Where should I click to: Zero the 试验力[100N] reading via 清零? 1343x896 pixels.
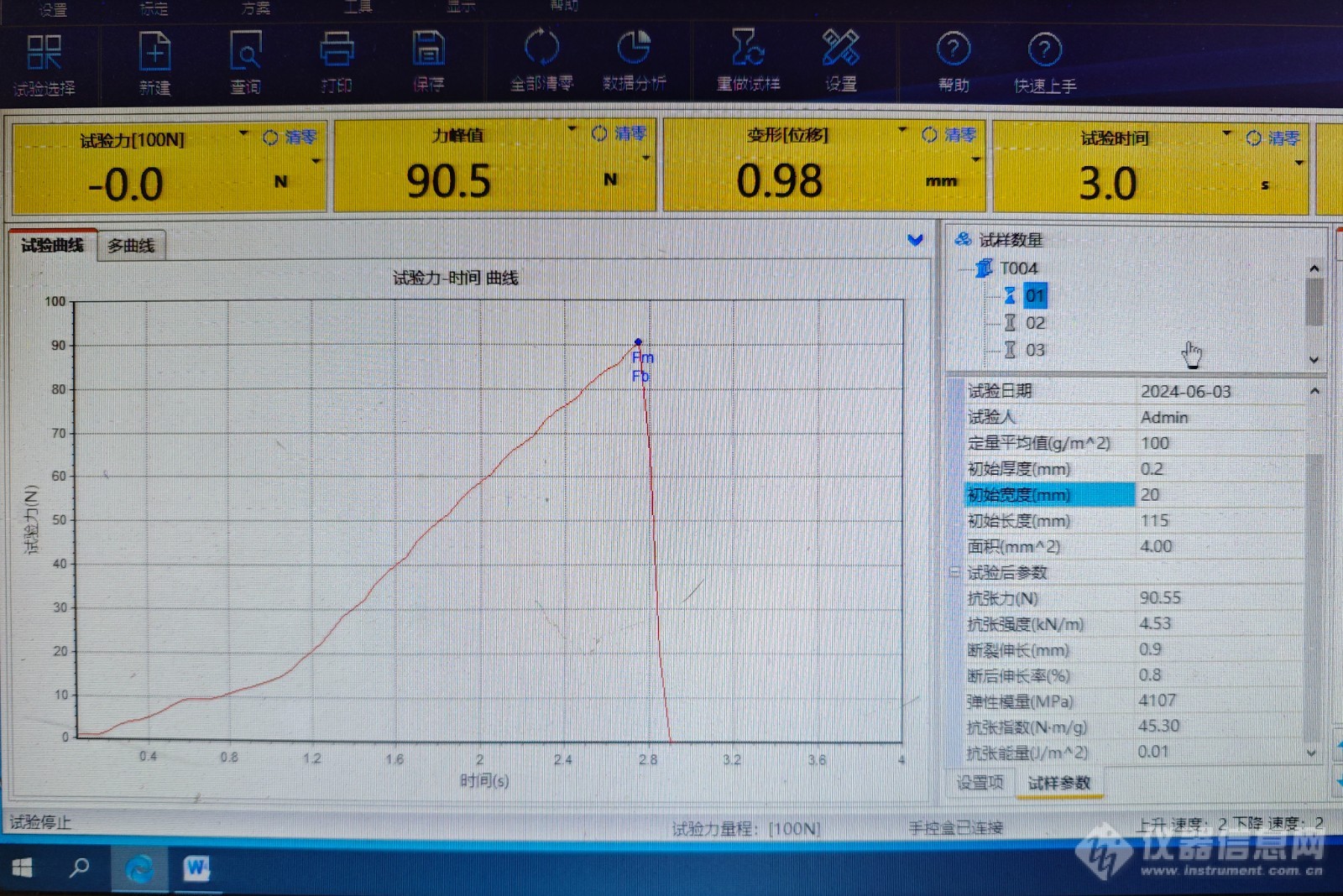click(290, 138)
